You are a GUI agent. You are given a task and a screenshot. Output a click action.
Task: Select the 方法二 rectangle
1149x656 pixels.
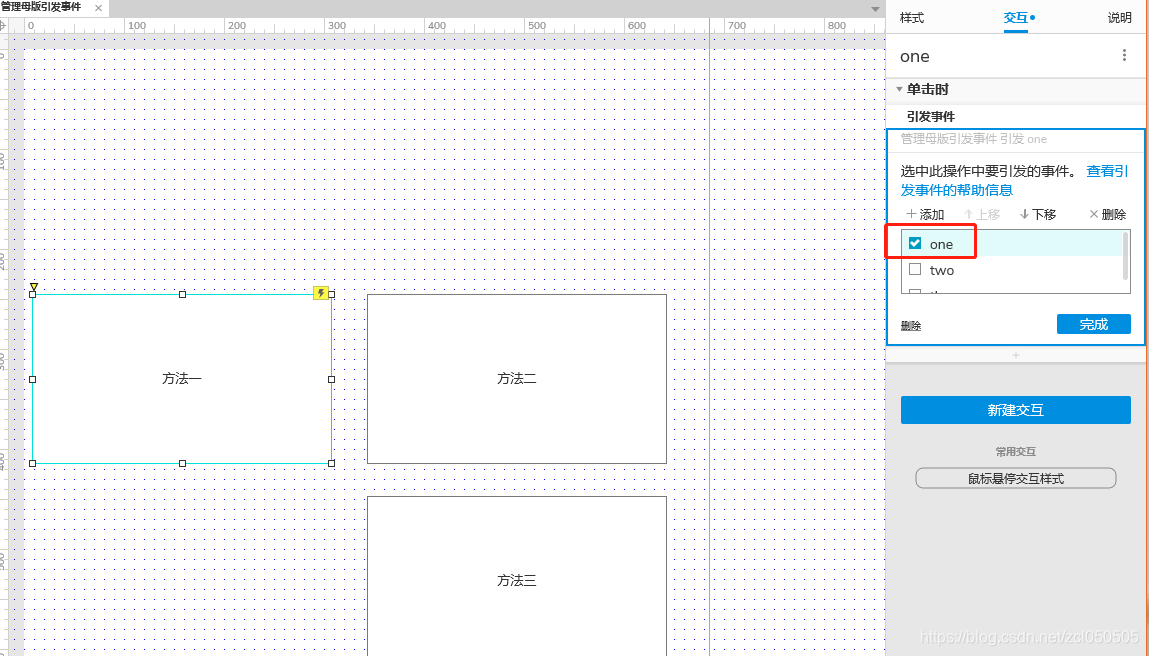pos(517,379)
